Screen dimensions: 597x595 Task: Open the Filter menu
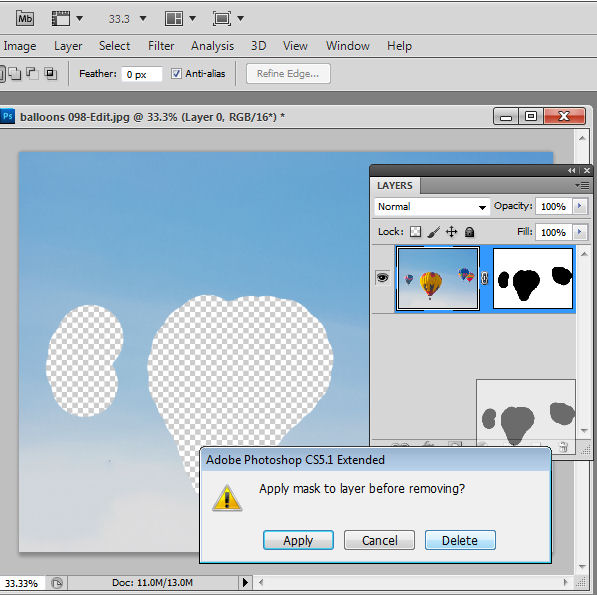point(161,46)
